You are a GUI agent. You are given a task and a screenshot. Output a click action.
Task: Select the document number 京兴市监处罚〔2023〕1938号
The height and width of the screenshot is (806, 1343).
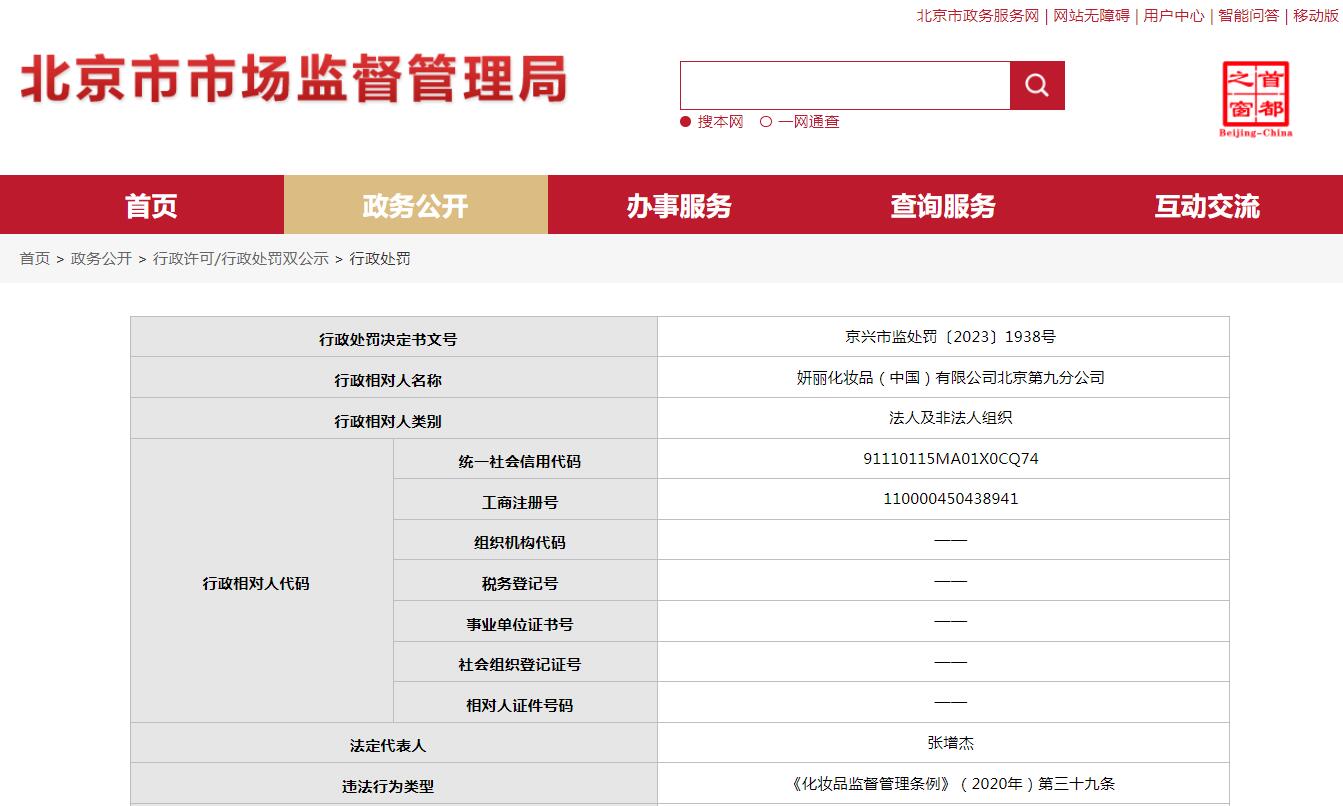pyautogui.click(x=950, y=337)
